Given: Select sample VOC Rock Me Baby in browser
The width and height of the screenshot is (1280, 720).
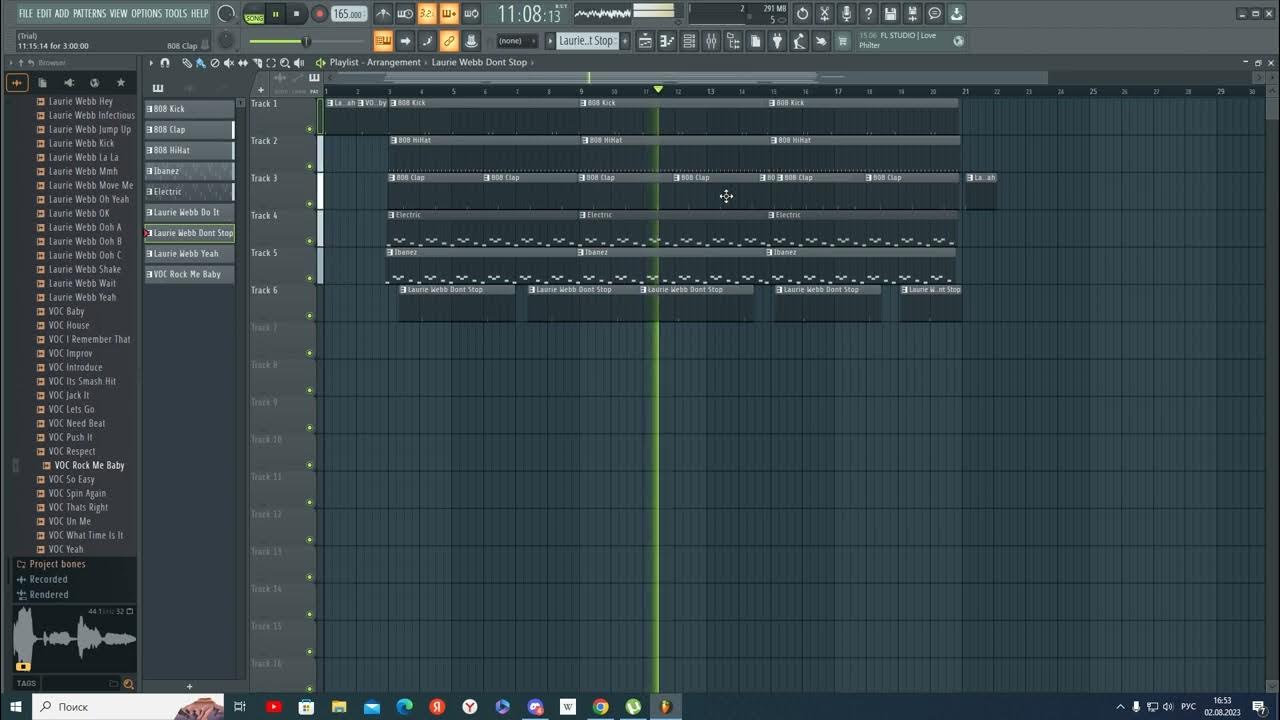Looking at the screenshot, I should pos(89,465).
